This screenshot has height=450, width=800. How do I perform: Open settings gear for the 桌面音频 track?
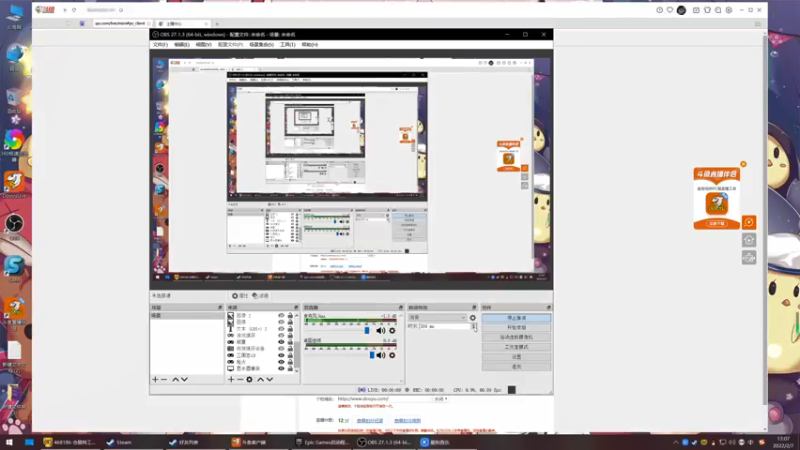click(x=392, y=355)
